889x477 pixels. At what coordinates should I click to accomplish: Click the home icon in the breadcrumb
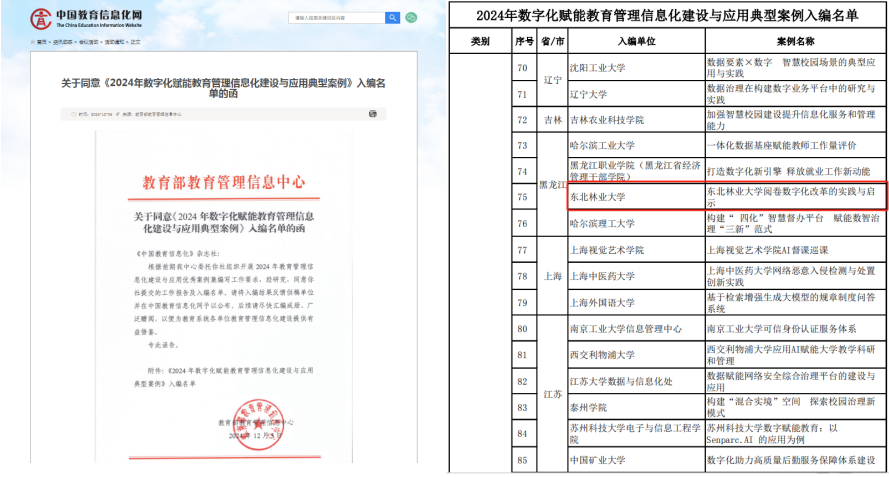coord(30,43)
